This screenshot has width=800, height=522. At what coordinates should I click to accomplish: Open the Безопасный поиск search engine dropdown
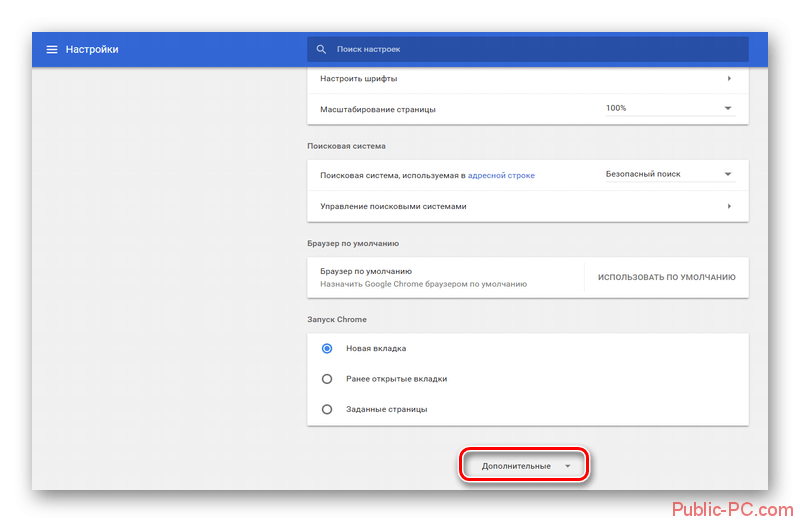click(x=670, y=175)
